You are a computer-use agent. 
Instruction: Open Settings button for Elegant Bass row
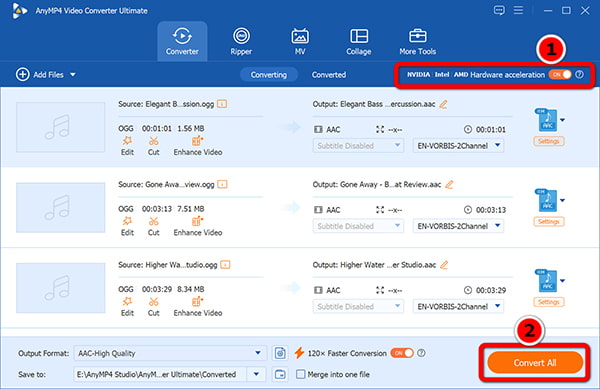pyautogui.click(x=549, y=141)
